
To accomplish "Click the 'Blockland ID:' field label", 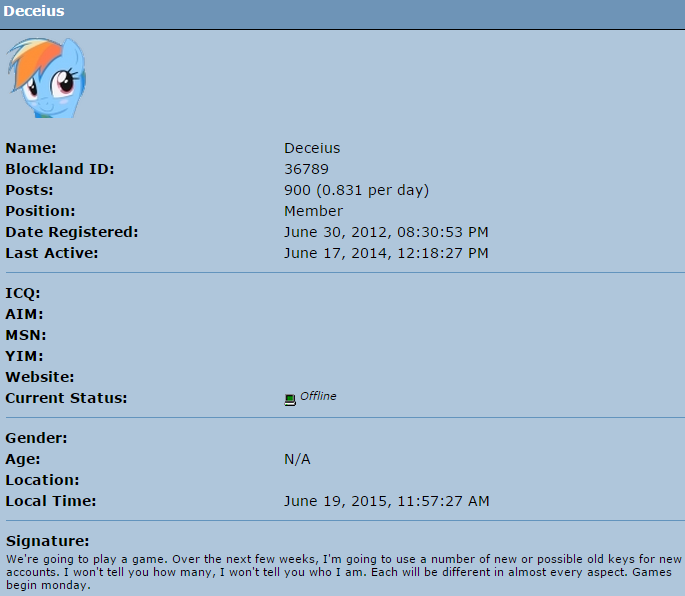I will [x=60, y=169].
